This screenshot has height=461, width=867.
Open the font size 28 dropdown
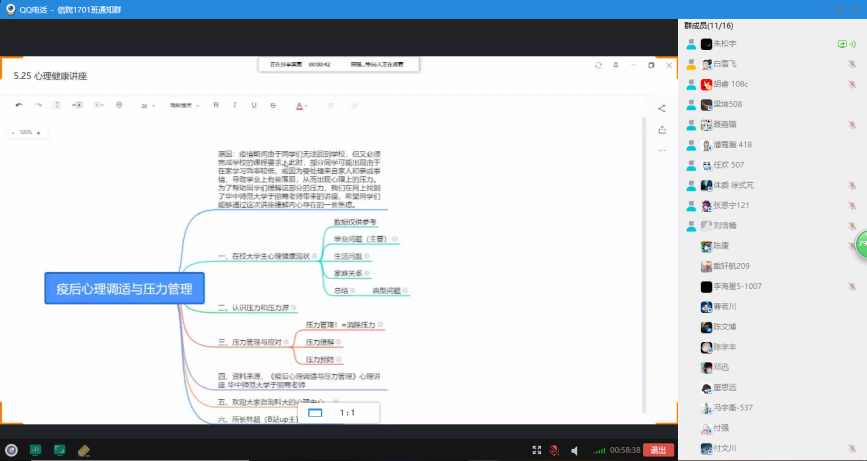148,105
